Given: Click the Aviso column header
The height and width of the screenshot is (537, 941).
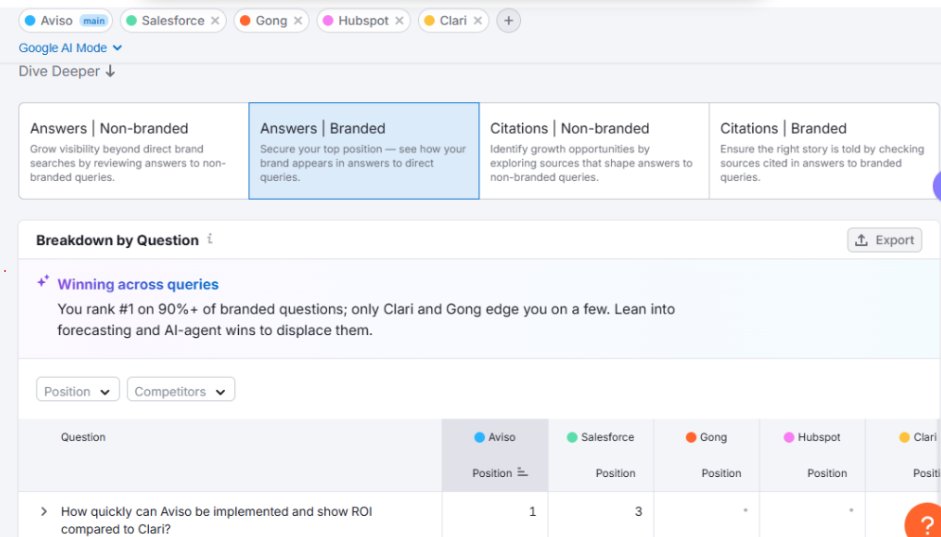Looking at the screenshot, I should [495, 437].
